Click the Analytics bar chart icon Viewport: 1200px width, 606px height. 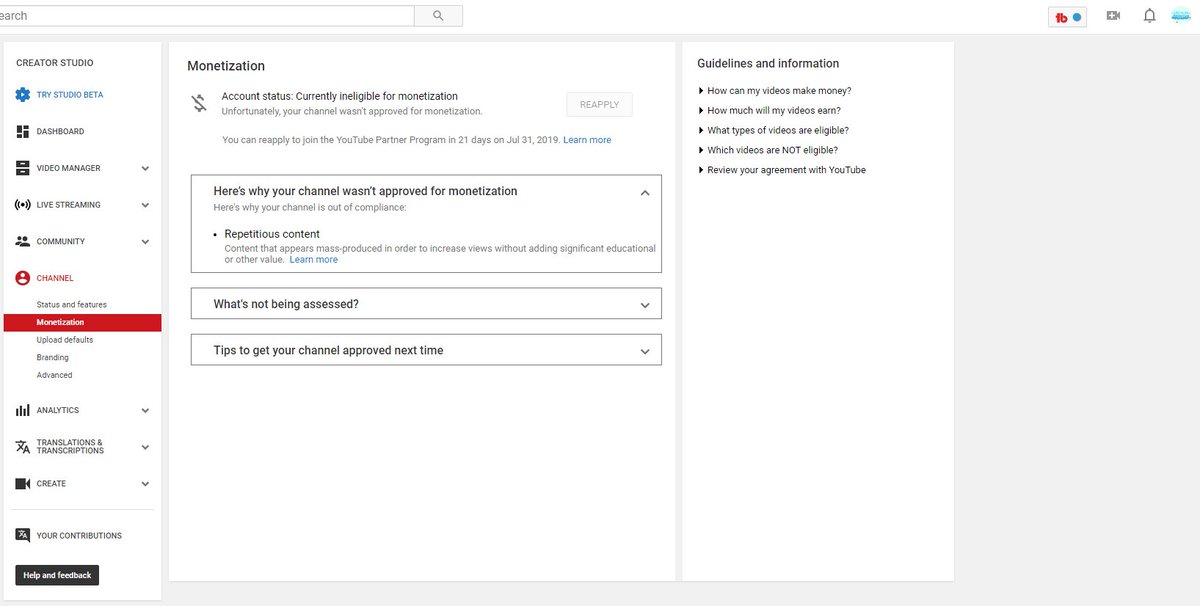tap(23, 410)
